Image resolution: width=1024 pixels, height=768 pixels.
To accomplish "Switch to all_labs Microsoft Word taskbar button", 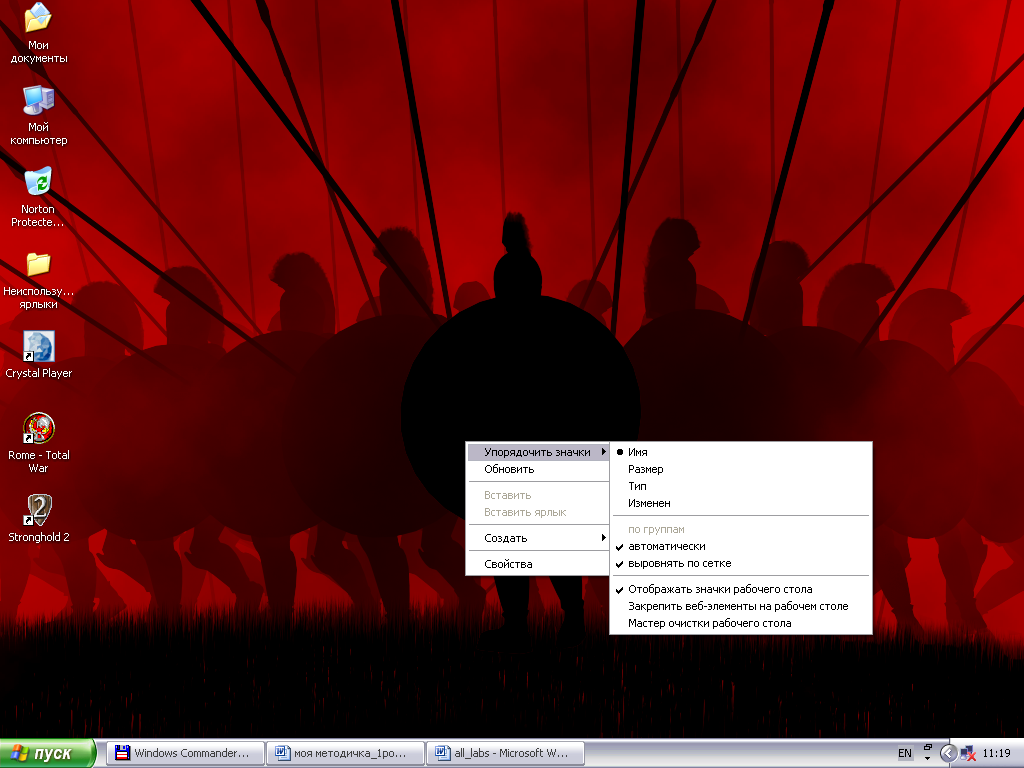I will click(x=505, y=753).
